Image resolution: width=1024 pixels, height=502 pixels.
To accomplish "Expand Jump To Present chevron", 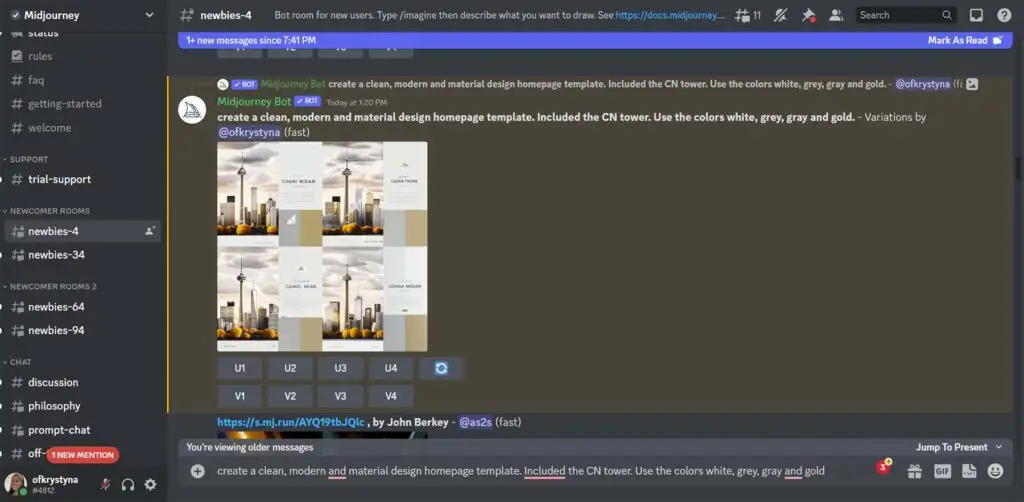I will [999, 447].
